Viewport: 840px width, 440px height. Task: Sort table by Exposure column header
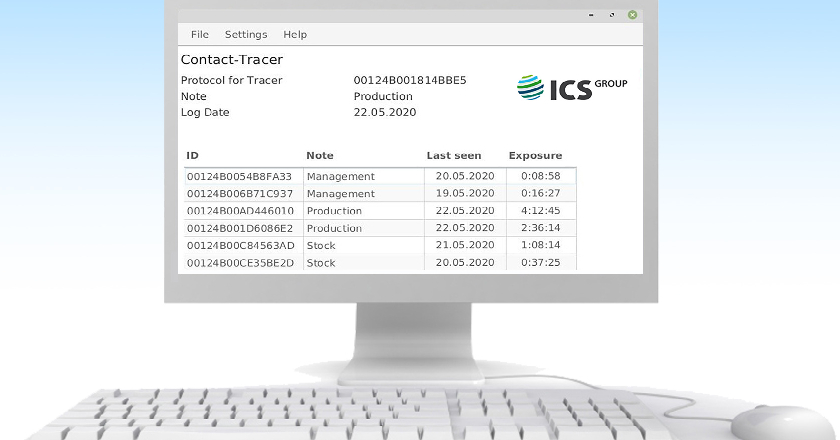point(535,155)
